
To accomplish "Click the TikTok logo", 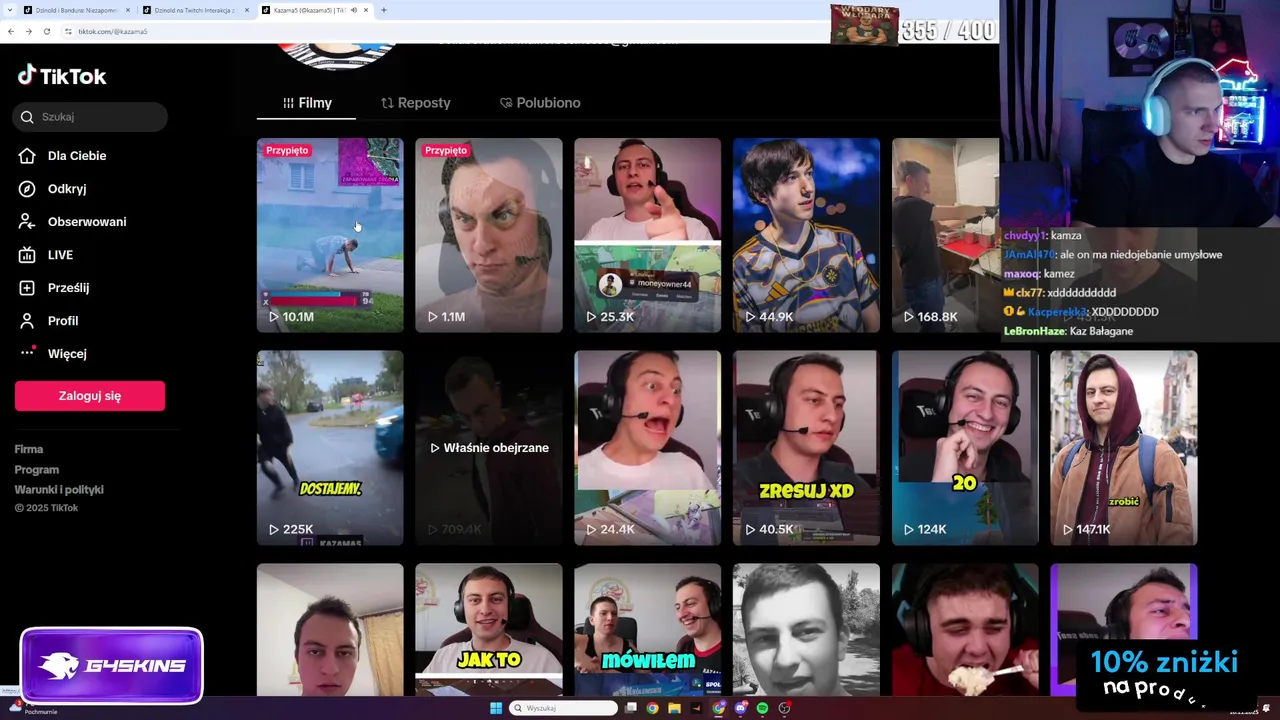I will 62,76.
